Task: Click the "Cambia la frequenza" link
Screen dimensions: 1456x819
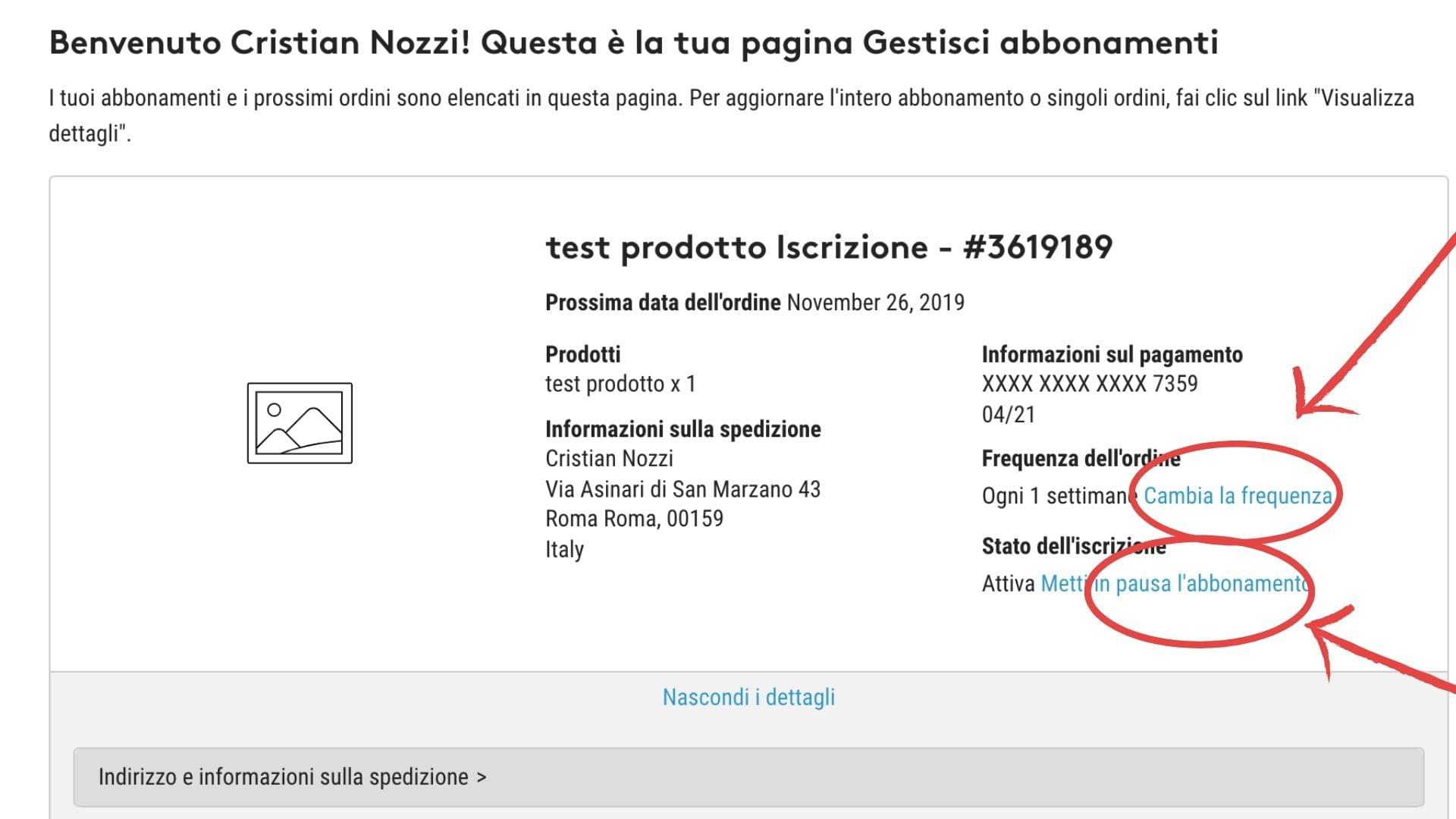Action: pyautogui.click(x=1238, y=496)
